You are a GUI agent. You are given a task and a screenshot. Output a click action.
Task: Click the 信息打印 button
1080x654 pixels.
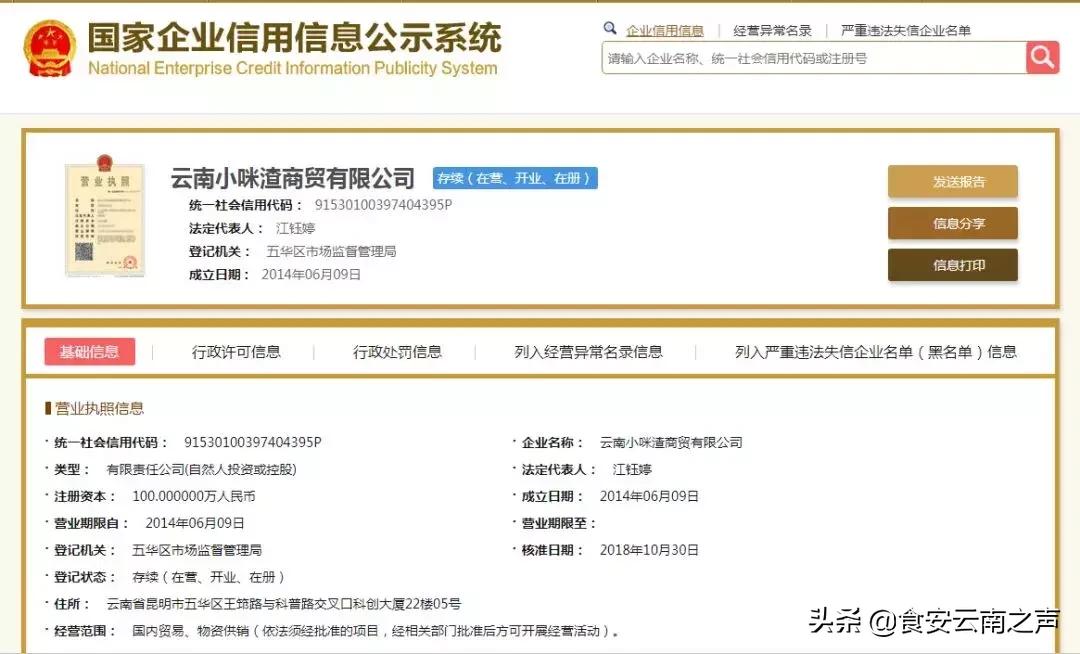(952, 265)
